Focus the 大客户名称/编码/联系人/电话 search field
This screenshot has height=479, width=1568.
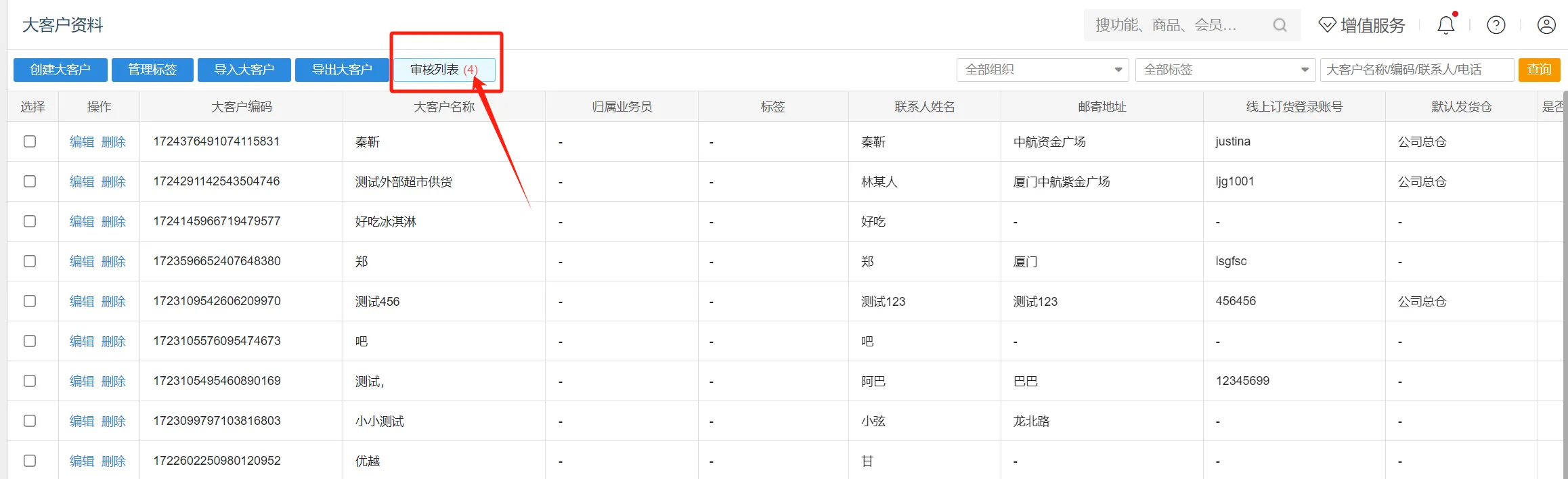(1416, 70)
